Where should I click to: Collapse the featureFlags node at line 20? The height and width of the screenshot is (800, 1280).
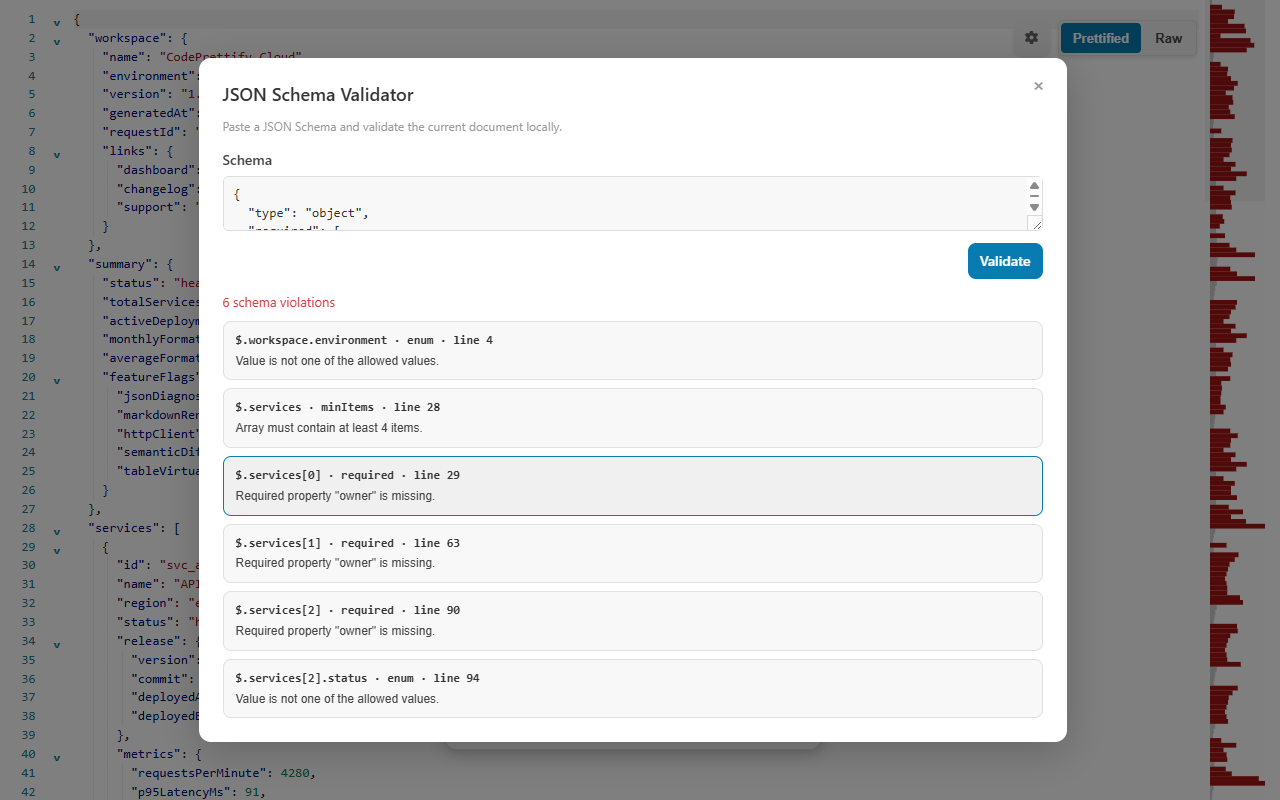(x=57, y=381)
